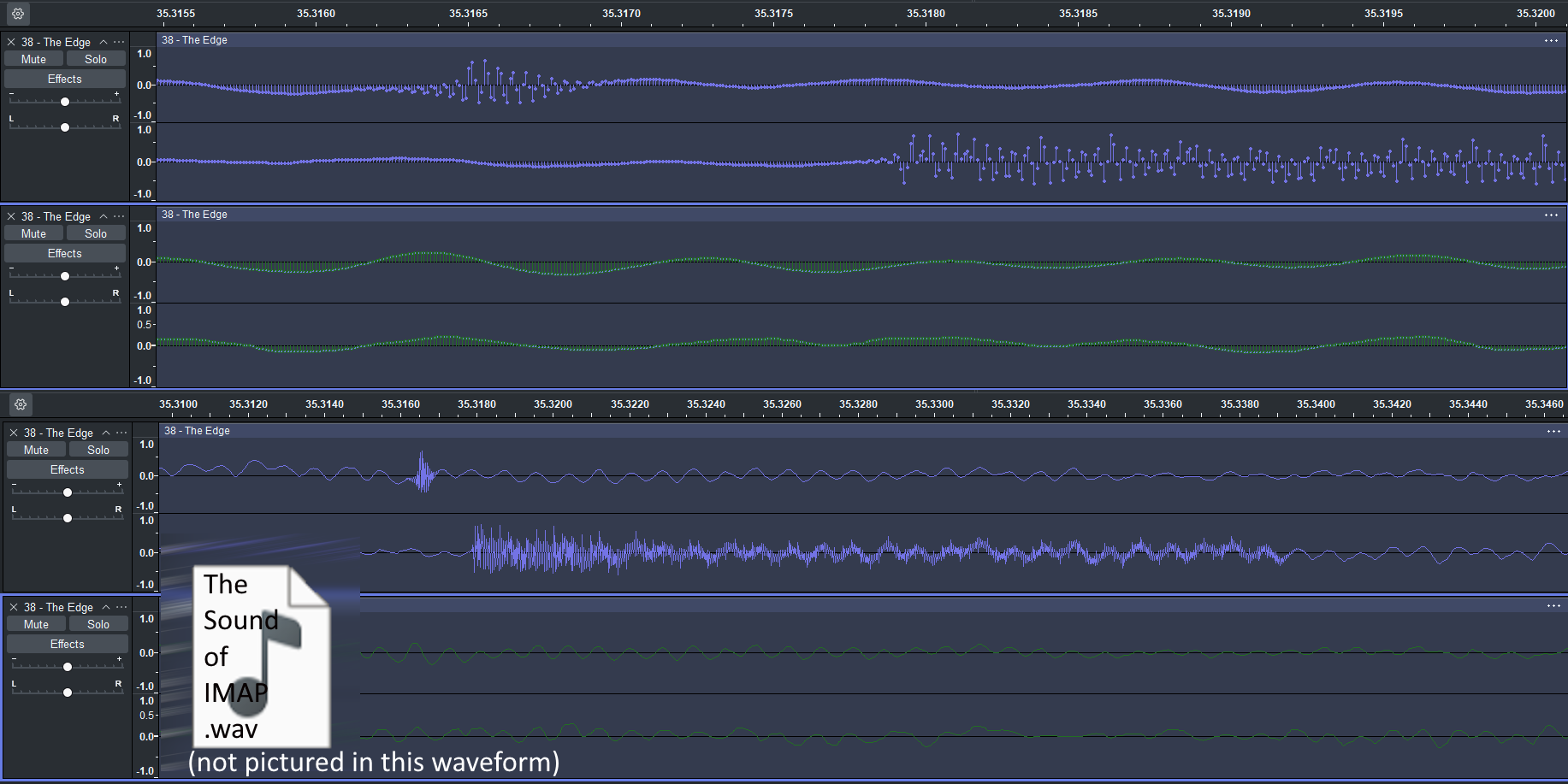The width and height of the screenshot is (1568, 784).
Task: Open the ⋯ menu on the third track's right edge
Action: (1553, 432)
